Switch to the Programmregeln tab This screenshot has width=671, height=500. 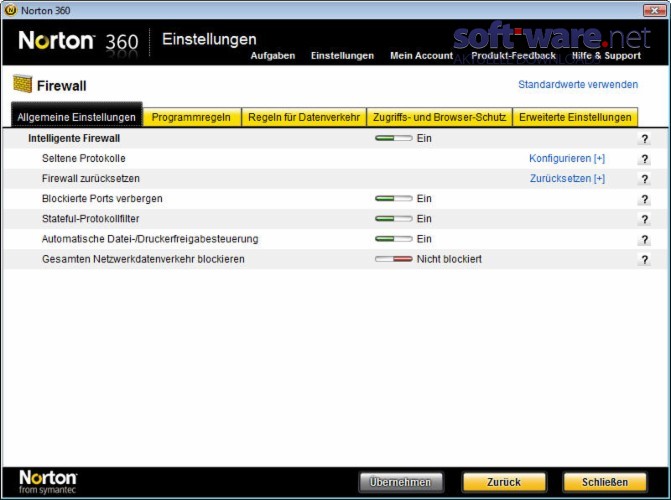[191, 117]
